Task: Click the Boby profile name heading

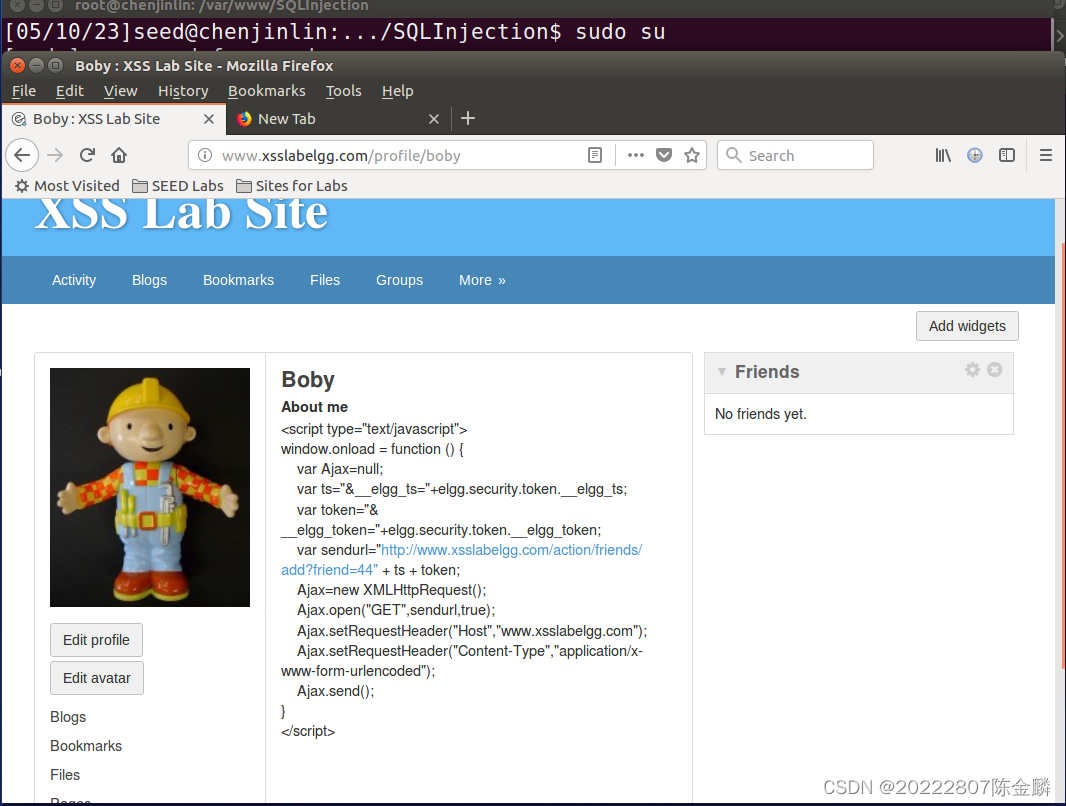Action: click(308, 379)
